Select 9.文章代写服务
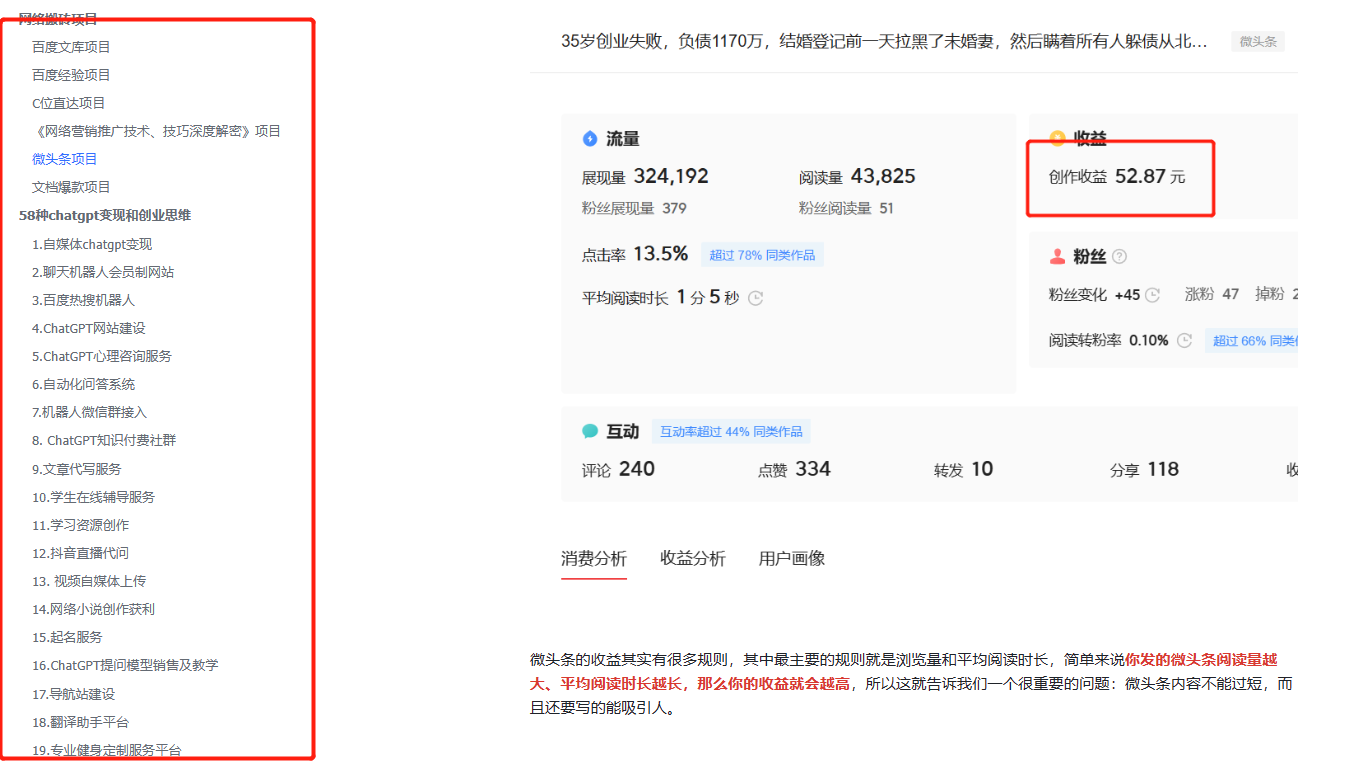Viewport: 1368px width, 762px height. (77, 469)
